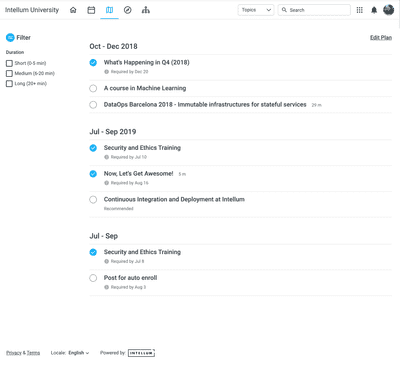Click the blue Filter icon
This screenshot has height=367, width=400.
10,37
